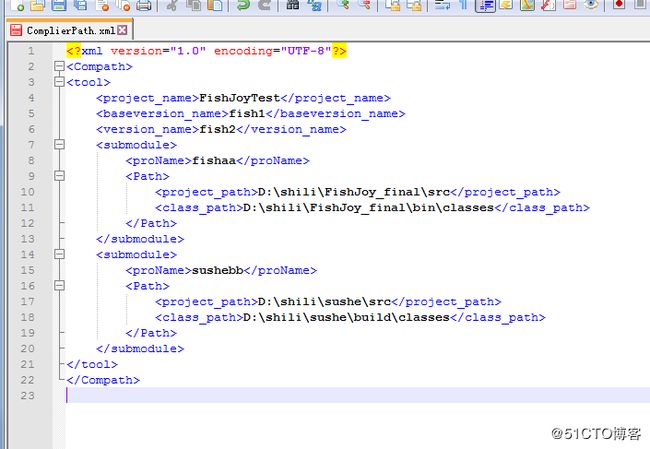The width and height of the screenshot is (650, 449).
Task: Cut selection with scissors icon
Action: (x=172, y=4)
